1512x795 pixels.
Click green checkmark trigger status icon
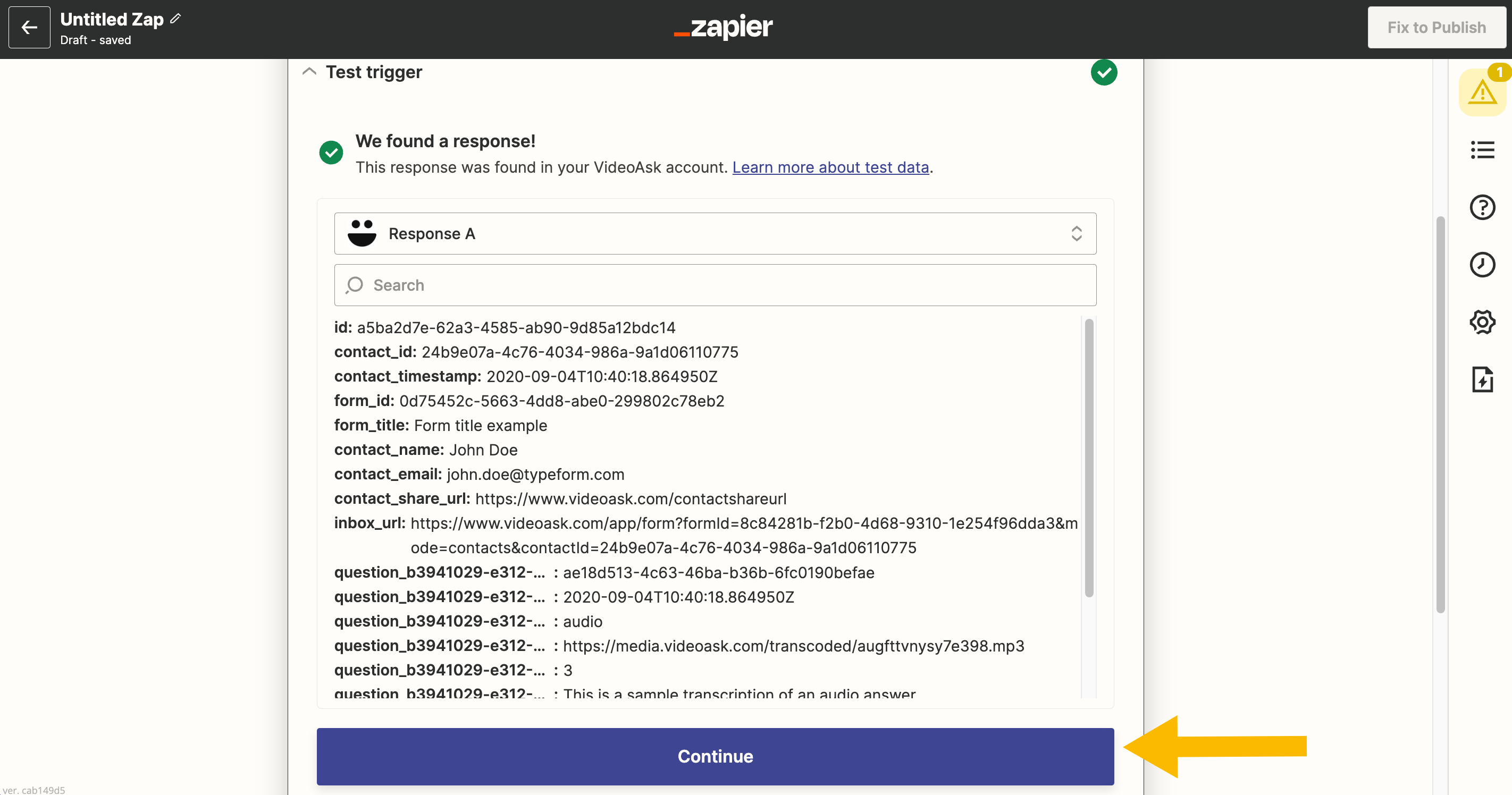pos(1103,71)
